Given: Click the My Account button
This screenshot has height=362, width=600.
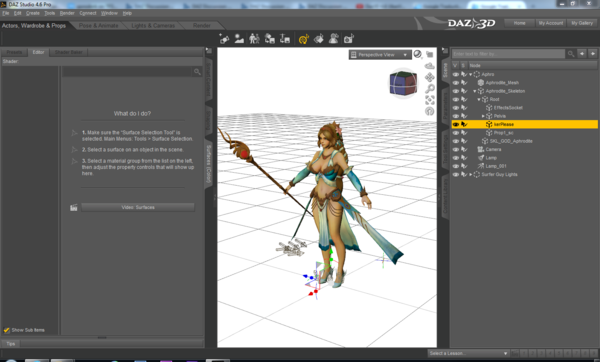Looking at the screenshot, I should coord(551,23).
